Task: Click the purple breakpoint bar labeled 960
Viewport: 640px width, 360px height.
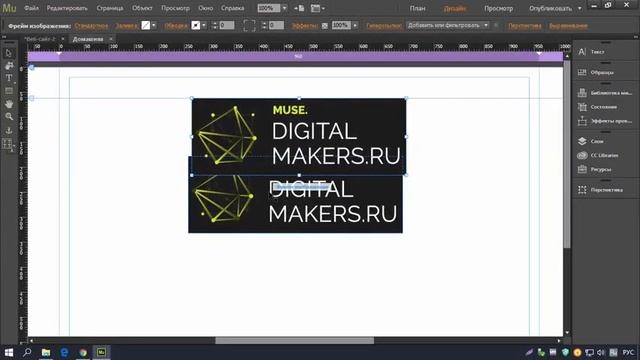Action: 298,56
